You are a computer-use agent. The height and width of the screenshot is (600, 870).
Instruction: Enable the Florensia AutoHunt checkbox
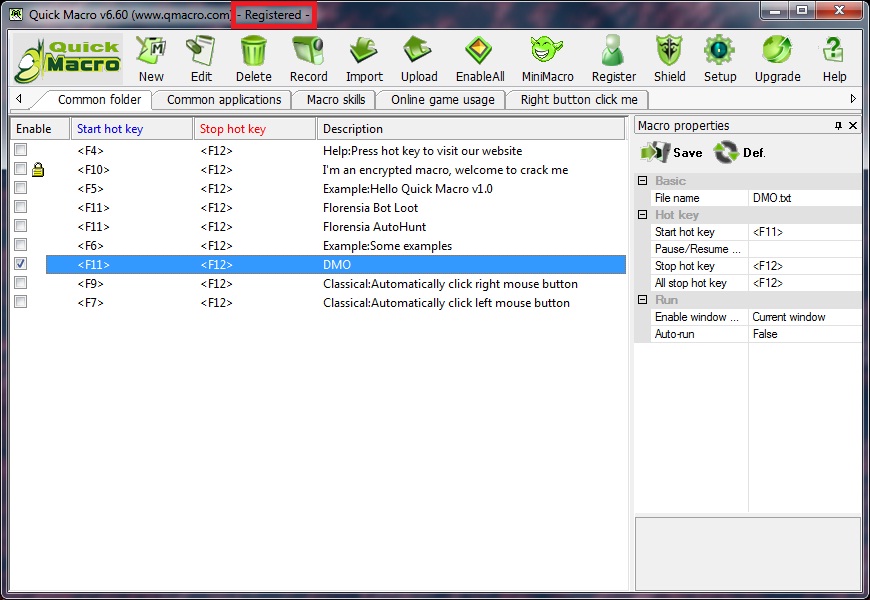click(x=21, y=226)
